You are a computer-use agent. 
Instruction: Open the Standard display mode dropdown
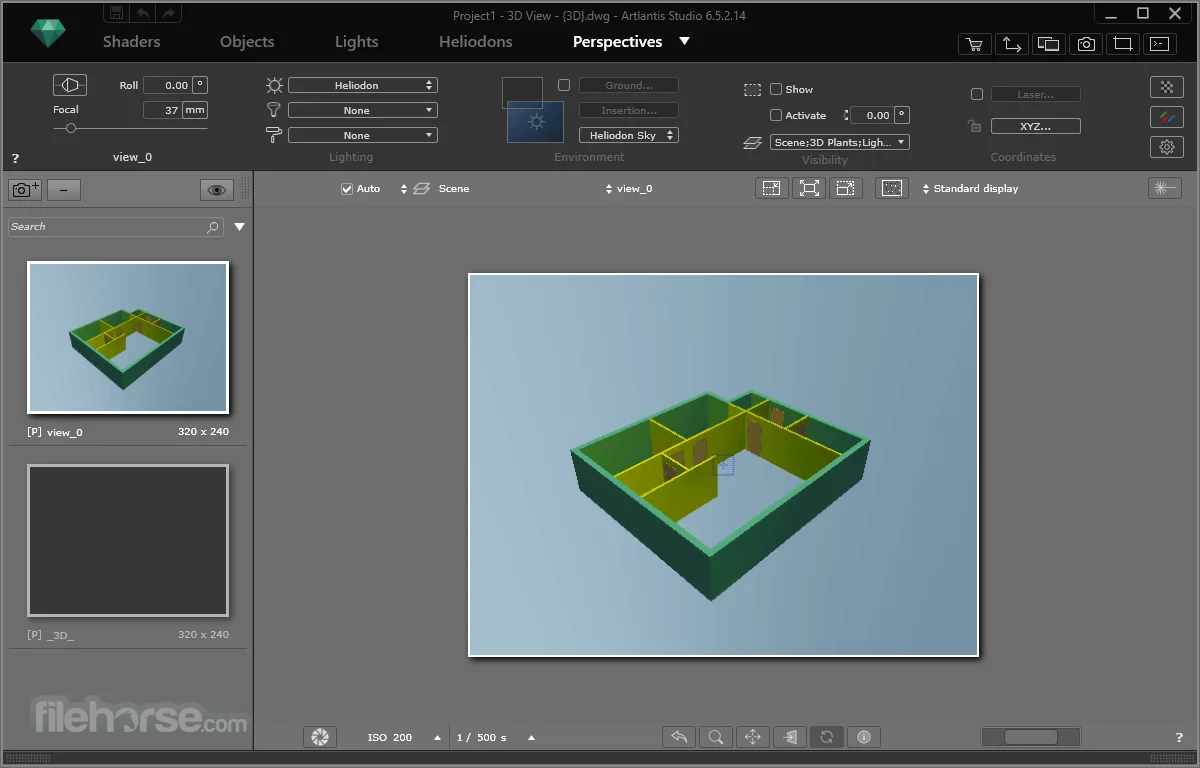click(970, 188)
